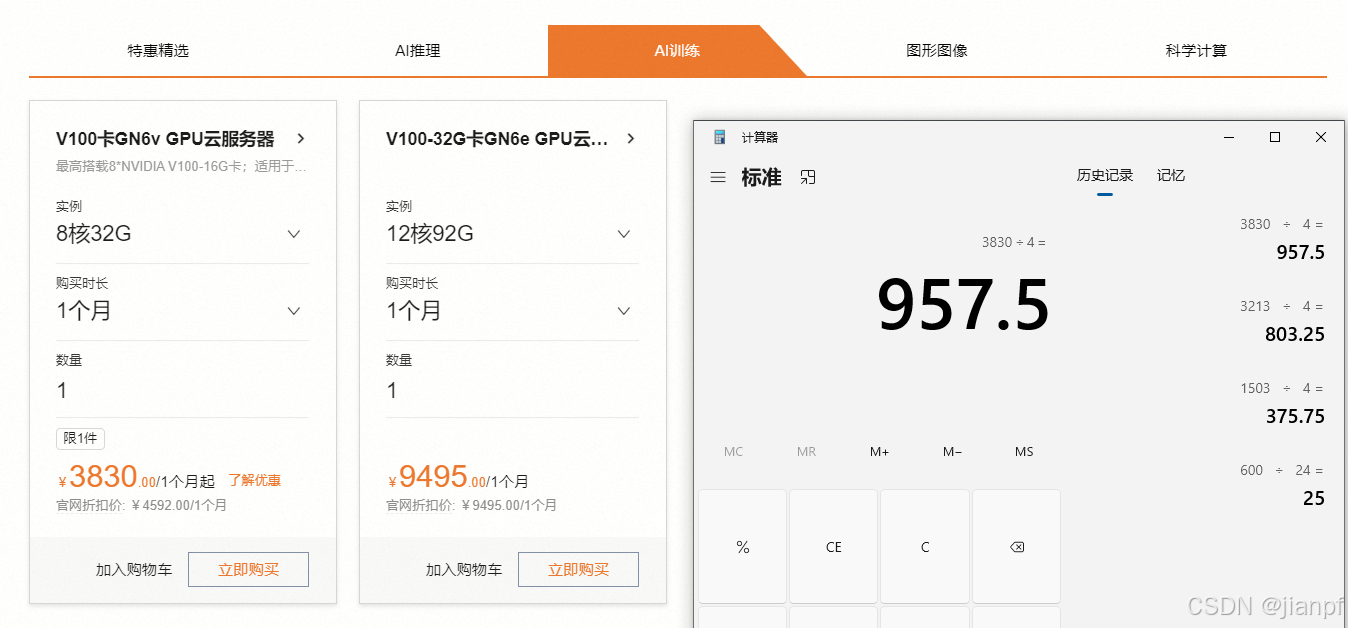Image resolution: width=1348 pixels, height=628 pixels.
Task: Click V100-32G卡GN6e GPU云 title
Action: tap(497, 139)
